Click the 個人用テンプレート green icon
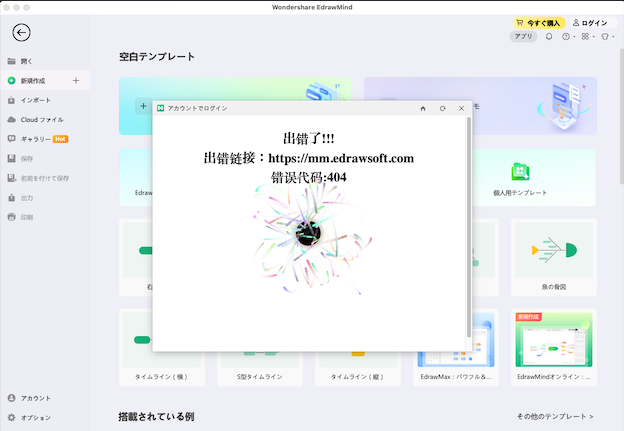The width and height of the screenshot is (624, 431). 520,172
